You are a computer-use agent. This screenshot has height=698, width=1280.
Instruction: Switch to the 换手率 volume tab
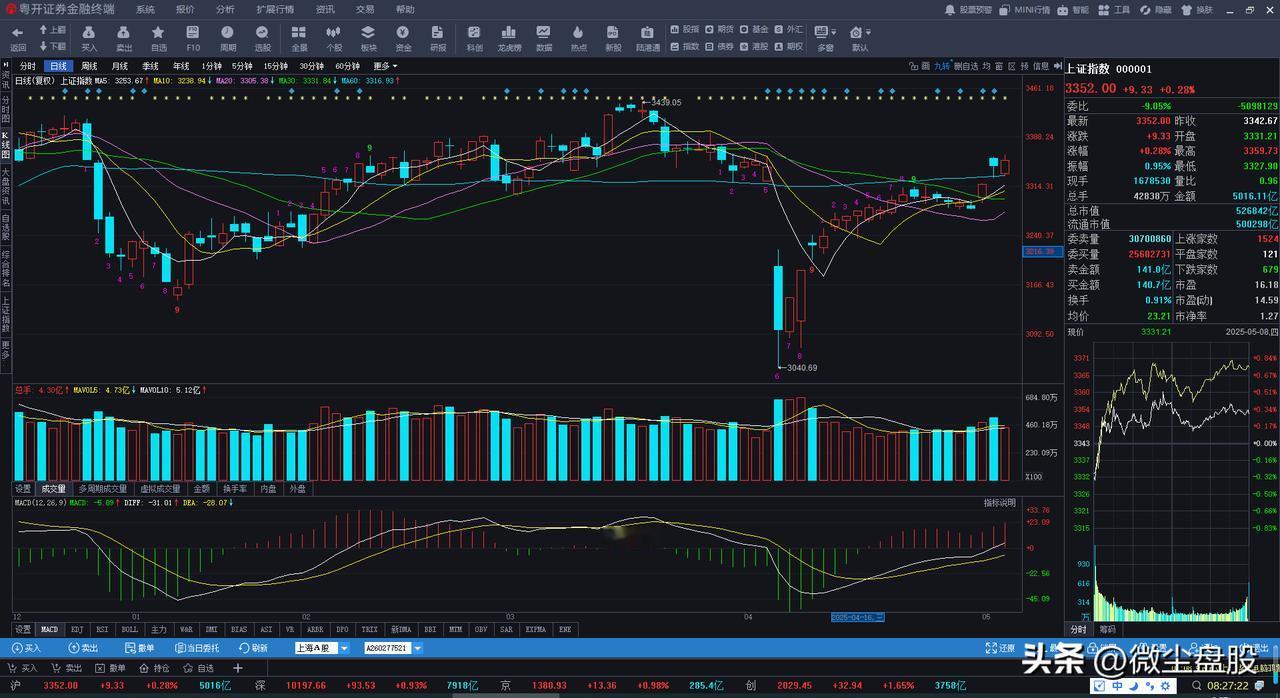point(234,489)
